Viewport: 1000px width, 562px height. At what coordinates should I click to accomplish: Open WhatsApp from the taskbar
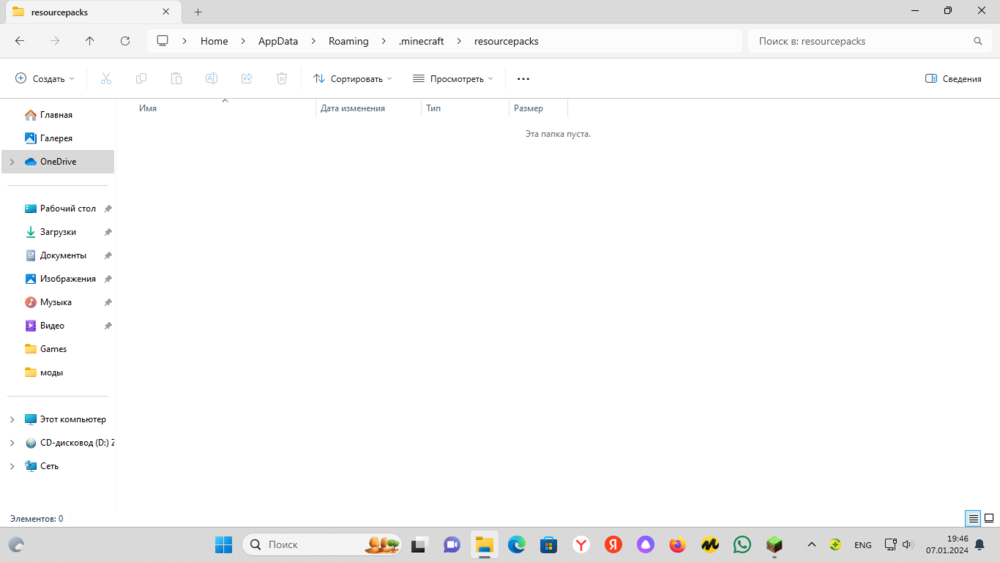click(742, 545)
